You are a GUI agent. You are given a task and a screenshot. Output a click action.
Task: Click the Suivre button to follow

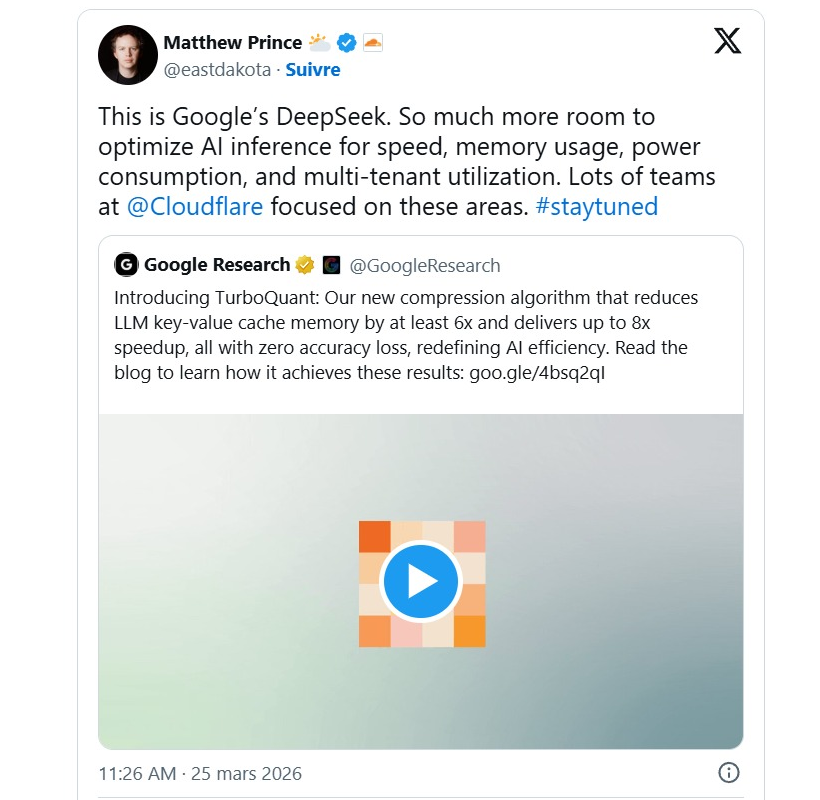(x=312, y=70)
